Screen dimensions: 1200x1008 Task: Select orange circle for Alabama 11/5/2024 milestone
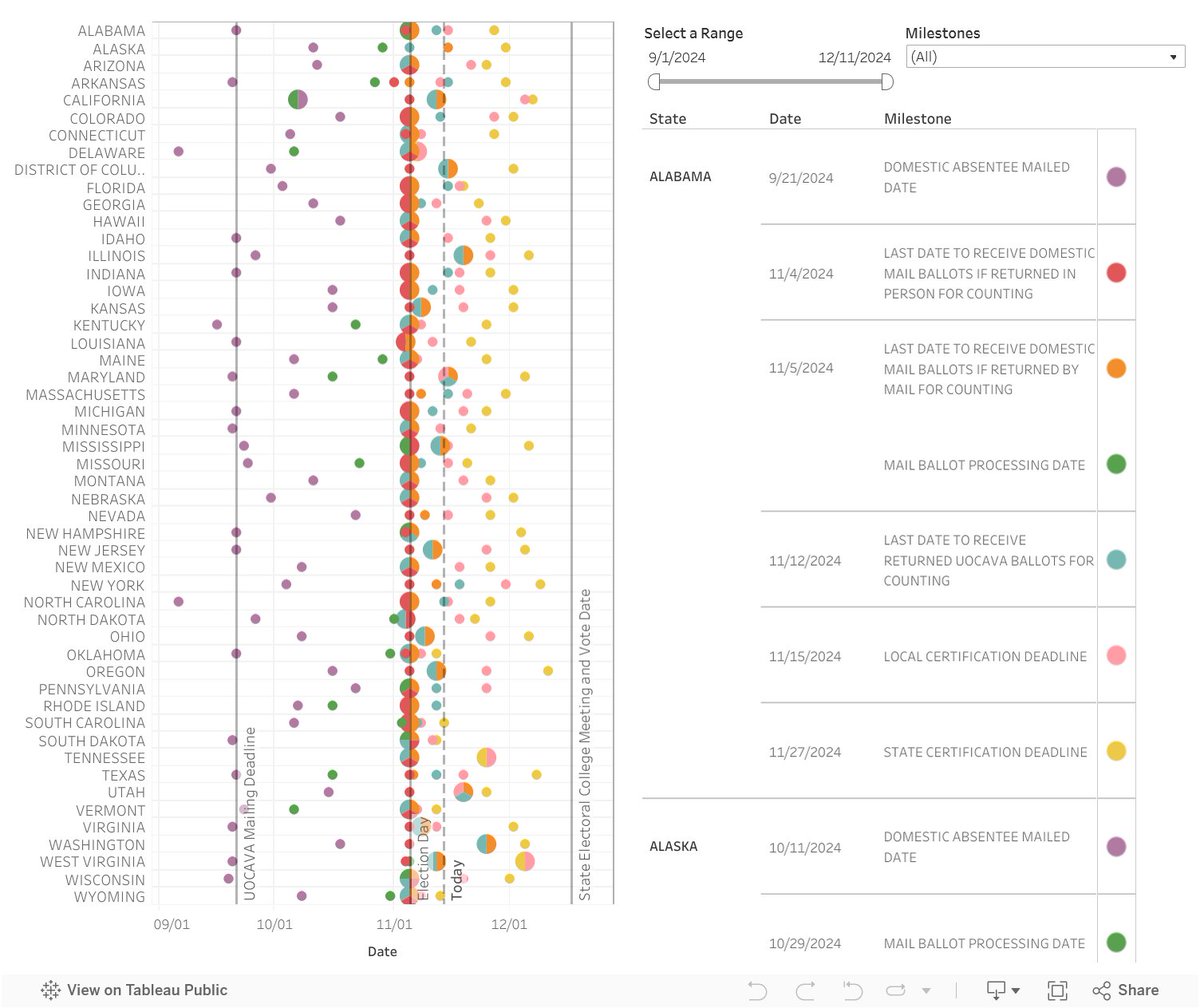[x=1117, y=368]
